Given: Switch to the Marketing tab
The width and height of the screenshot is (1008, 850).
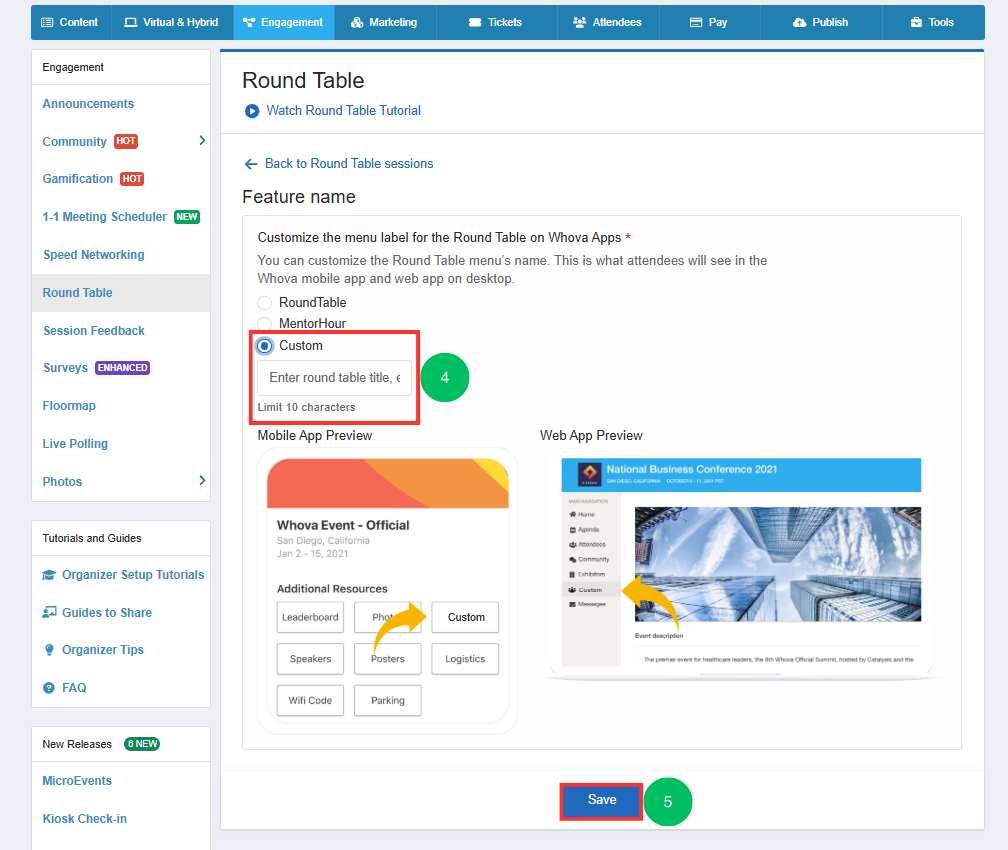Looking at the screenshot, I should tap(385, 23).
